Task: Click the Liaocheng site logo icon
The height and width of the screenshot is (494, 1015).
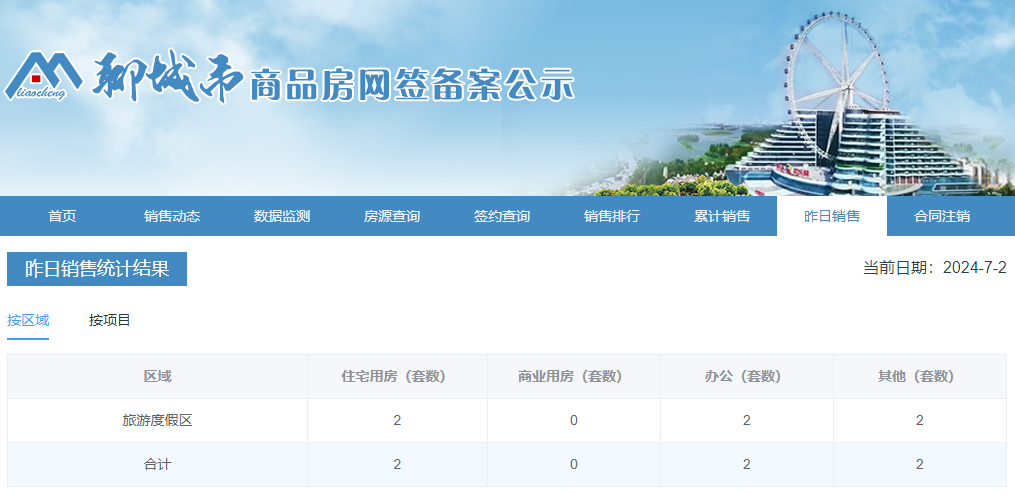Action: (44, 73)
